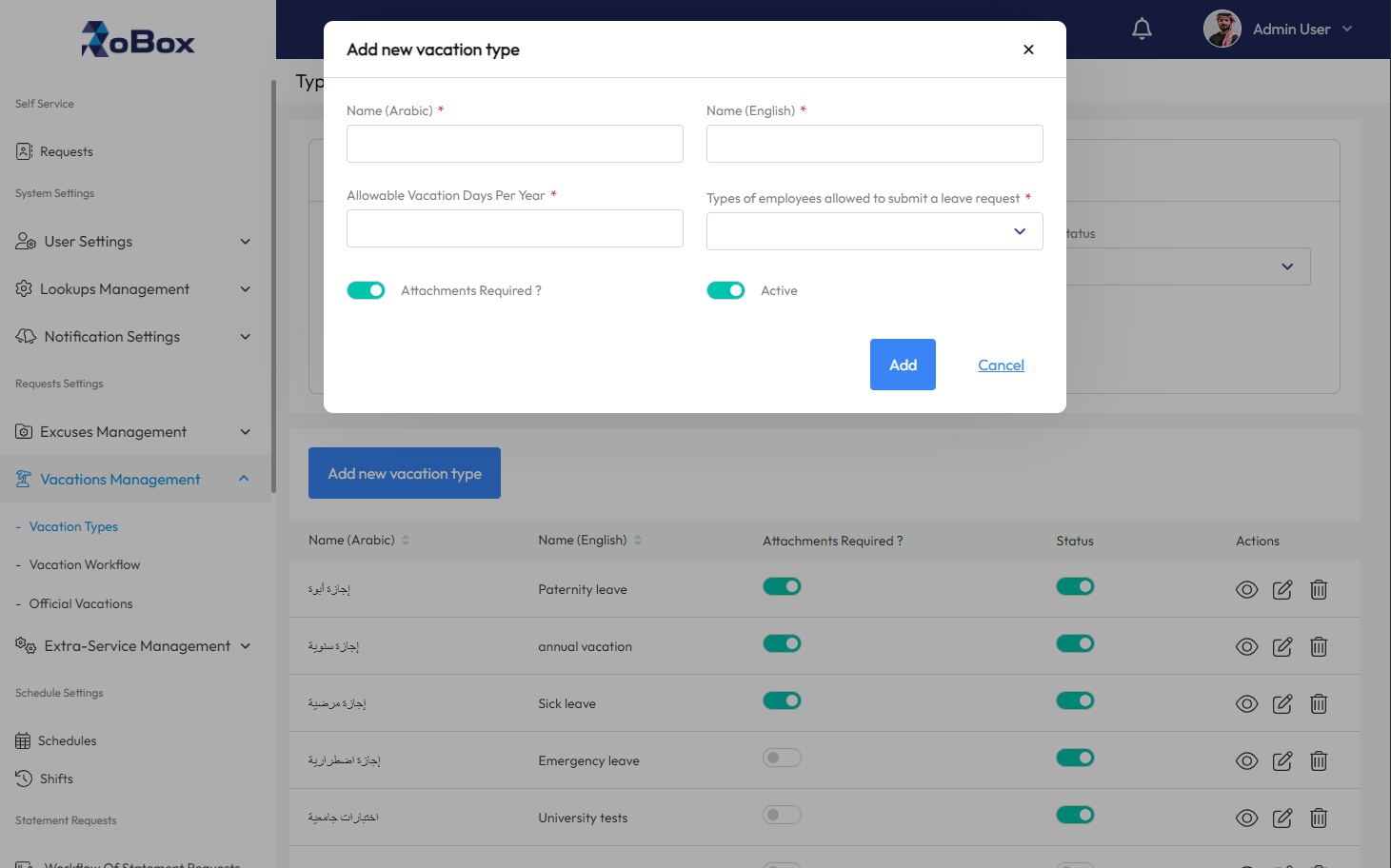The width and height of the screenshot is (1391, 868).
Task: Click the Add button in dialog
Action: (903, 365)
